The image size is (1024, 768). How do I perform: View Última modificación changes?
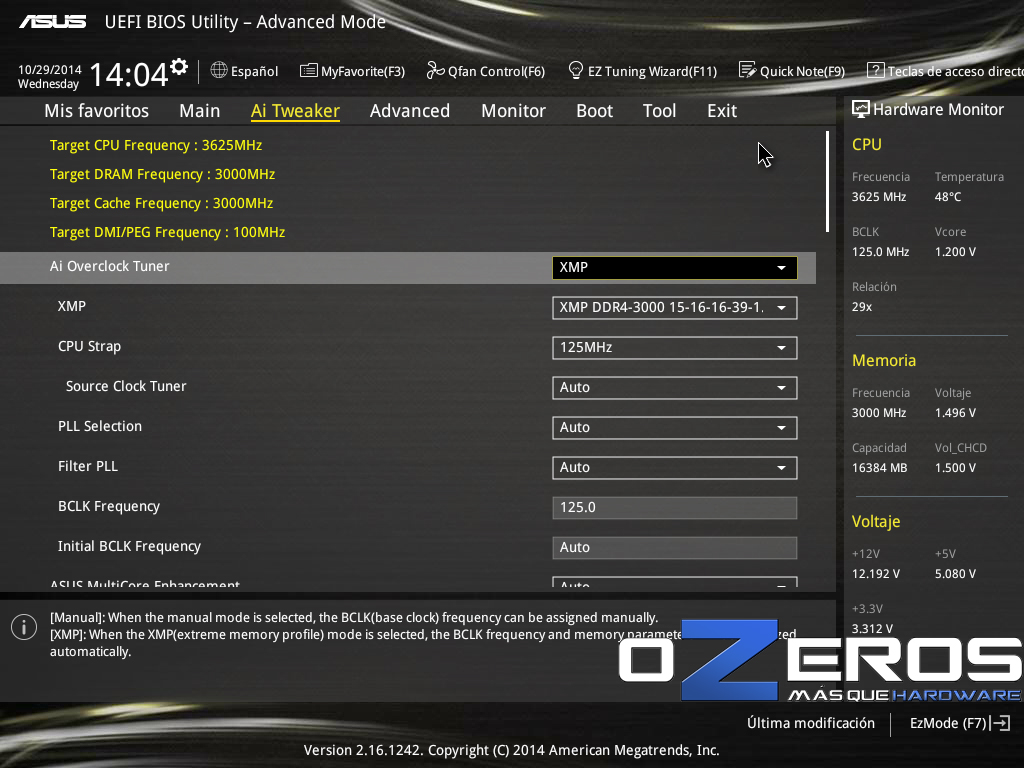811,723
